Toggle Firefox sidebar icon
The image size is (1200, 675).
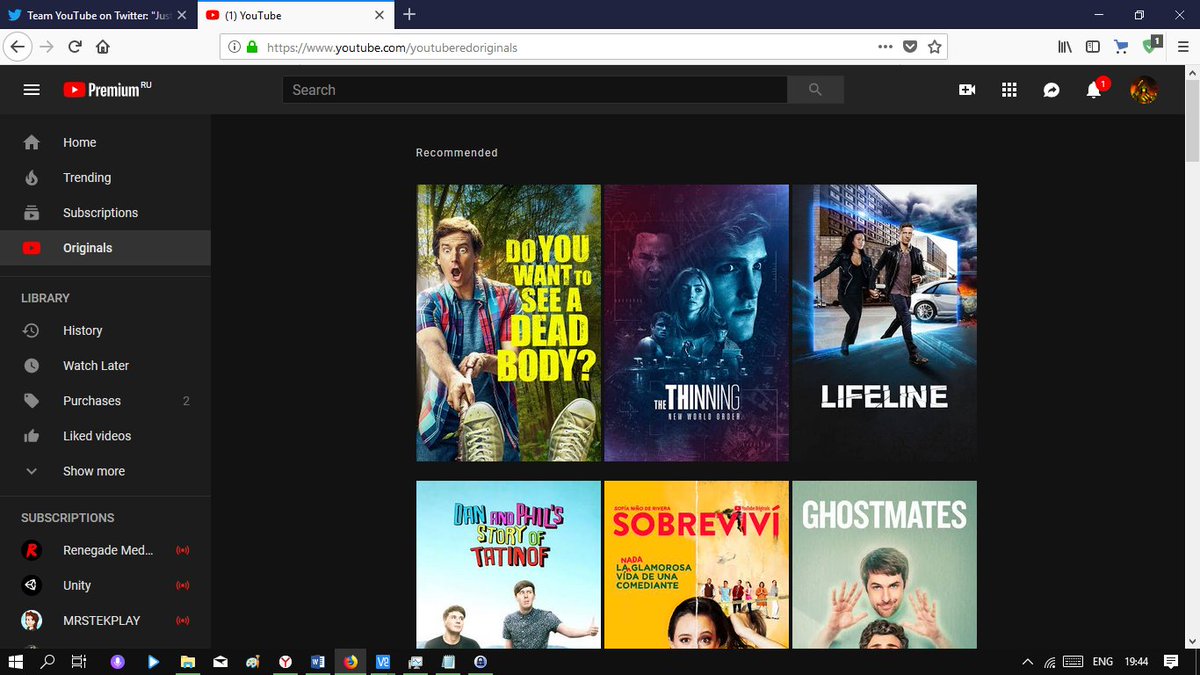[1093, 46]
